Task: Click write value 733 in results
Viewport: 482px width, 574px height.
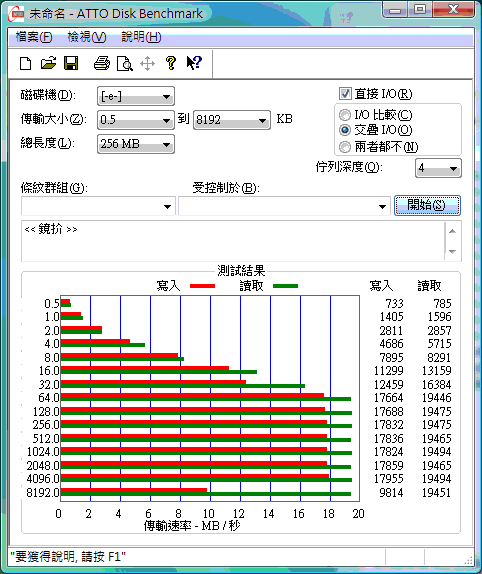Action: coord(394,303)
